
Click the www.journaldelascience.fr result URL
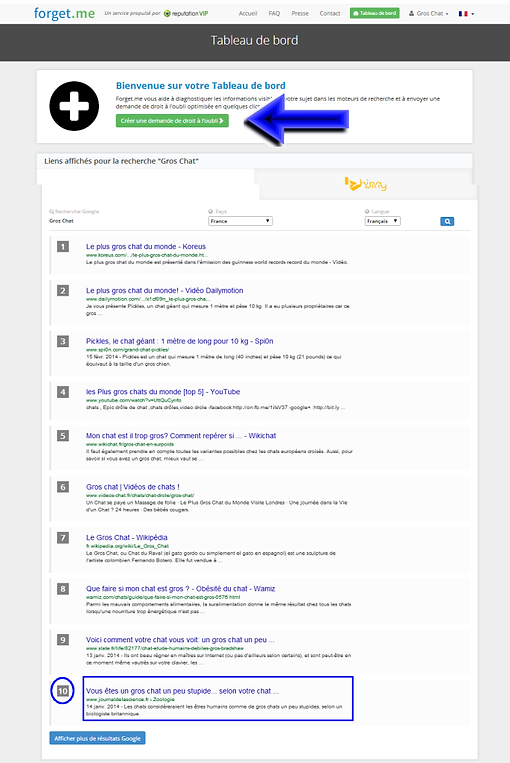click(130, 699)
